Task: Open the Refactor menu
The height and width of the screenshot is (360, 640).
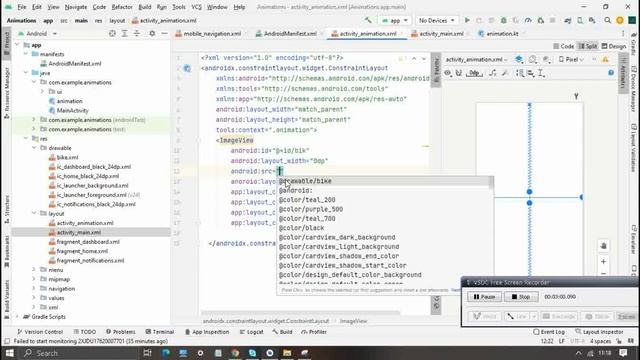Action: pyautogui.click(x=122, y=7)
